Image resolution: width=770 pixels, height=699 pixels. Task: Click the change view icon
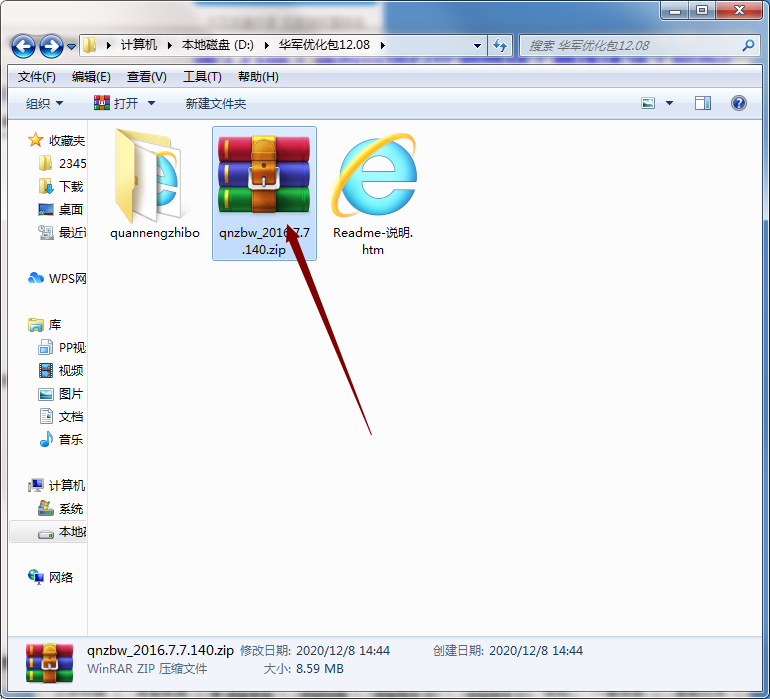(648, 103)
